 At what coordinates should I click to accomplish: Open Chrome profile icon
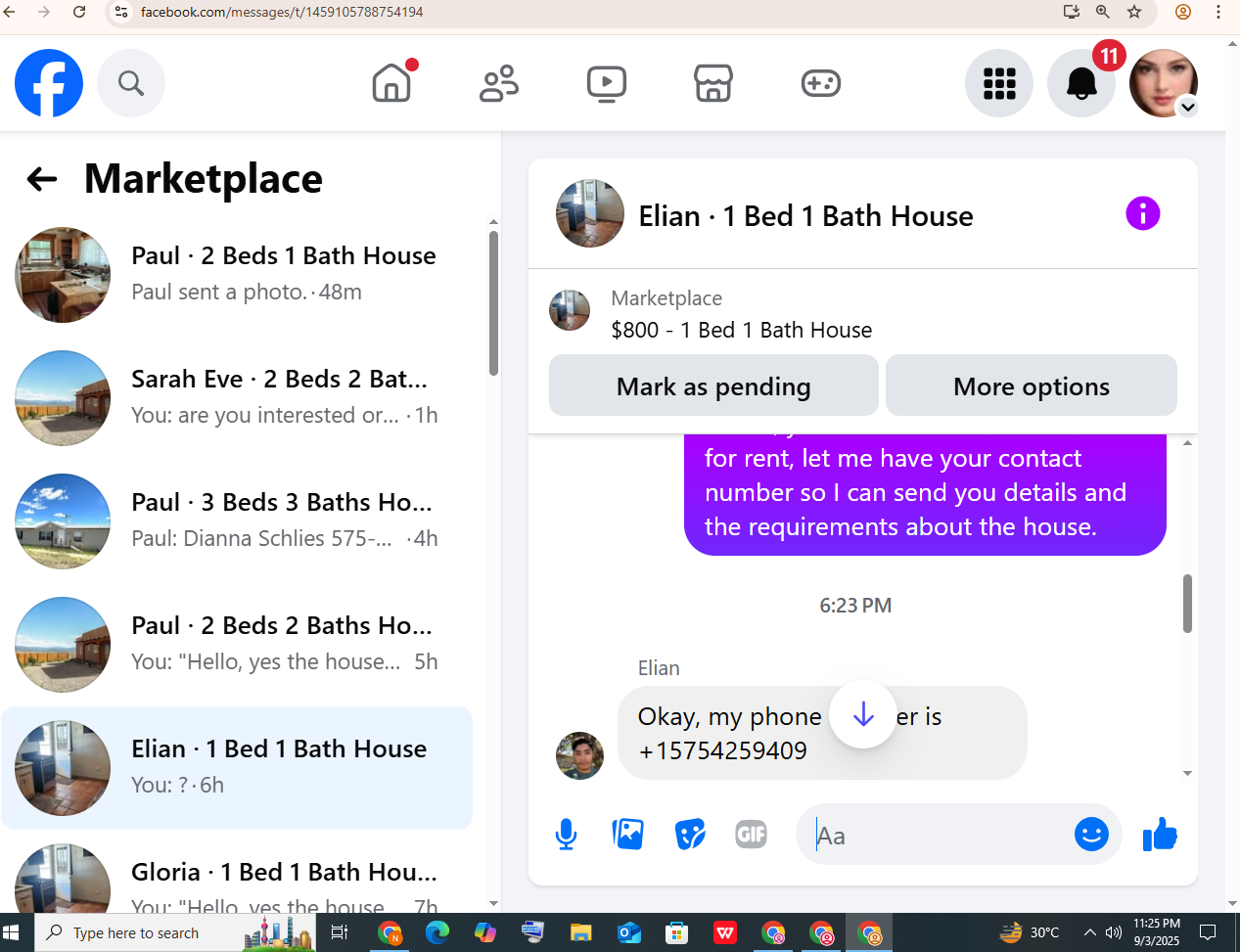pos(1183,12)
